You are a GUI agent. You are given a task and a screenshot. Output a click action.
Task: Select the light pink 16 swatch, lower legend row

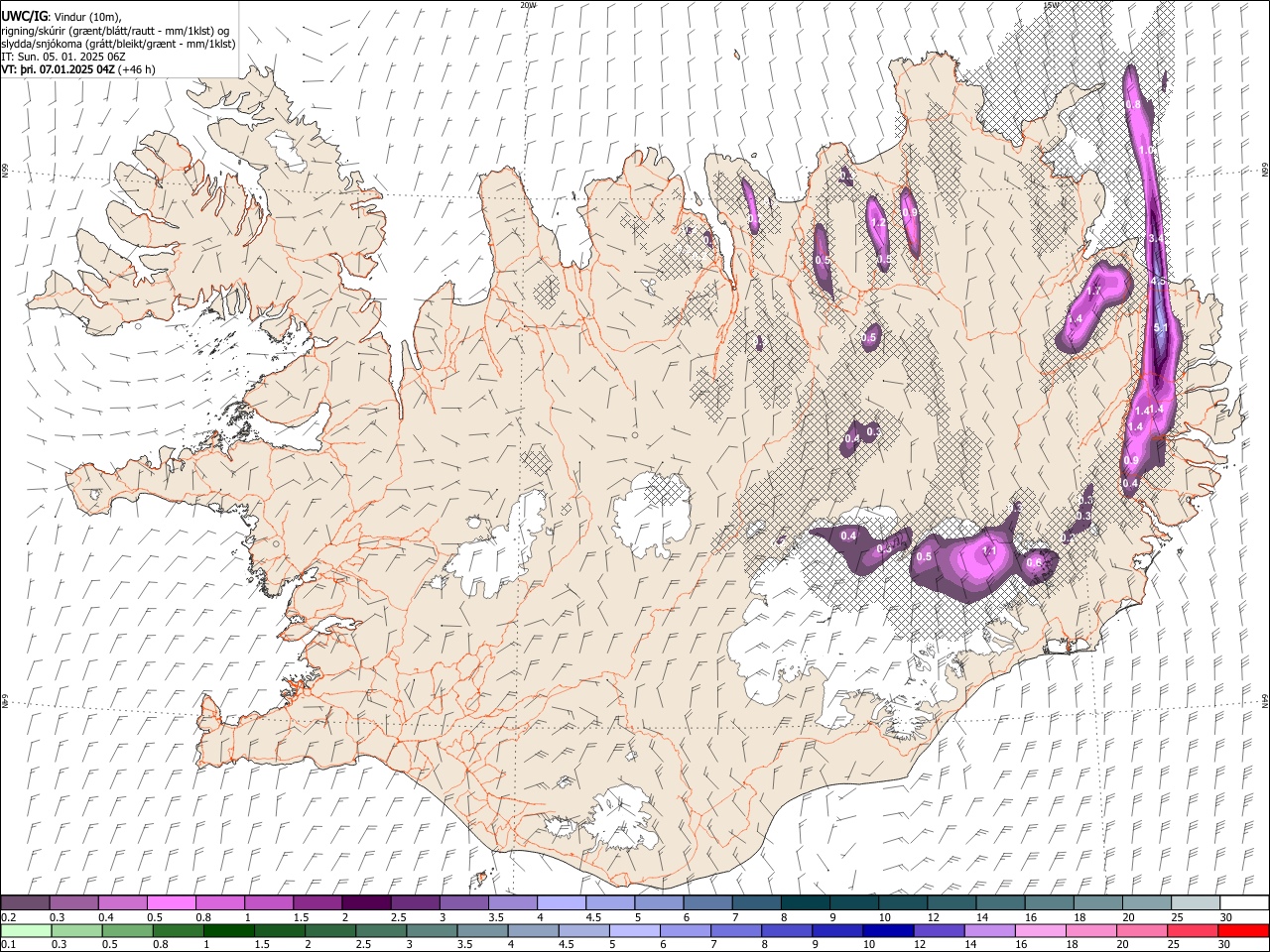click(1042, 930)
